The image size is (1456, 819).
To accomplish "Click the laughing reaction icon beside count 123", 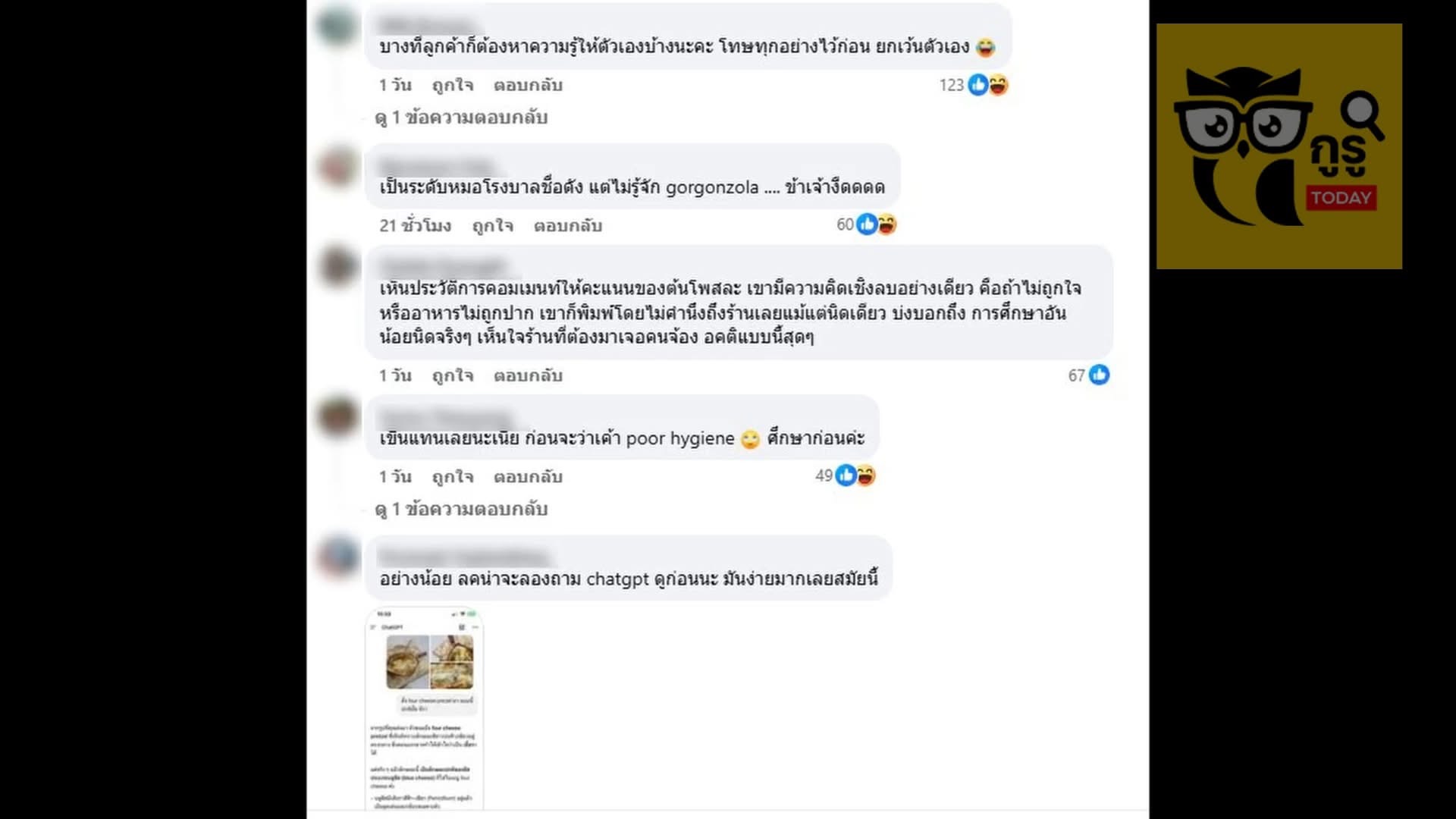I will coord(998,85).
